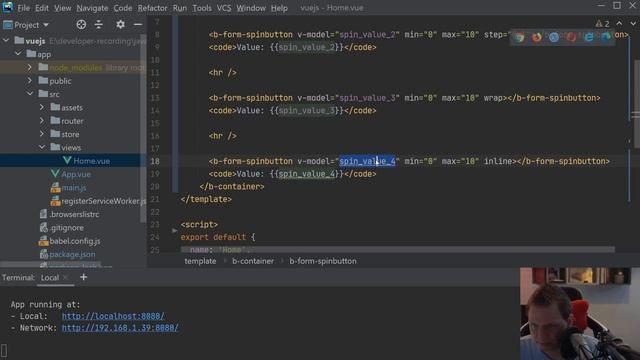Viewport: 640px width, 360px height.
Task: Select Home.vue in project tree
Action: (x=91, y=161)
